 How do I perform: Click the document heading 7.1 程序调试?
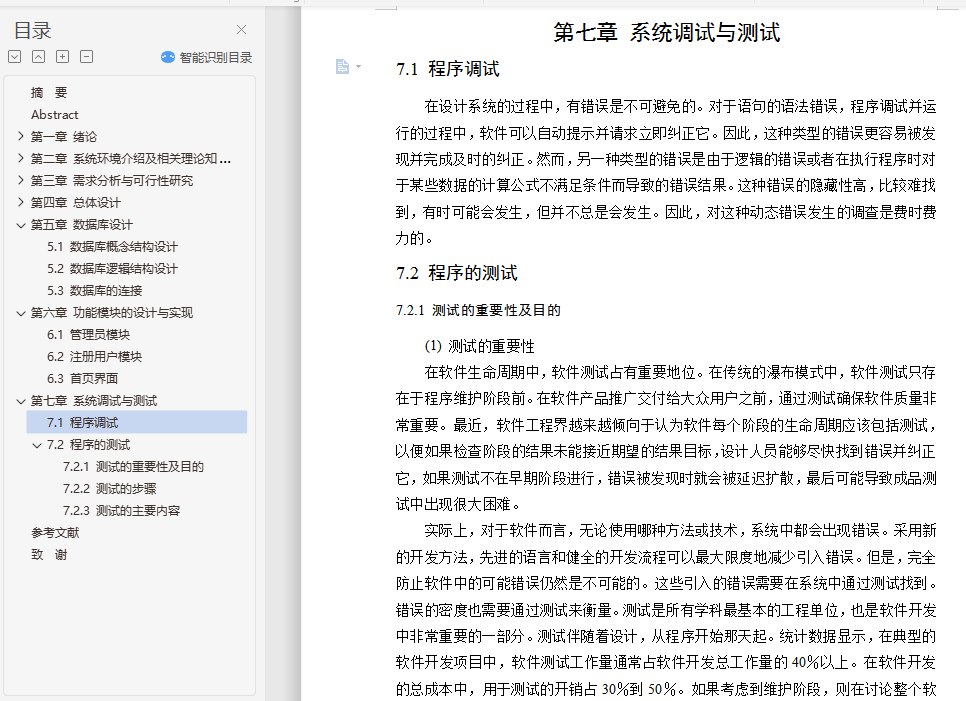click(447, 69)
